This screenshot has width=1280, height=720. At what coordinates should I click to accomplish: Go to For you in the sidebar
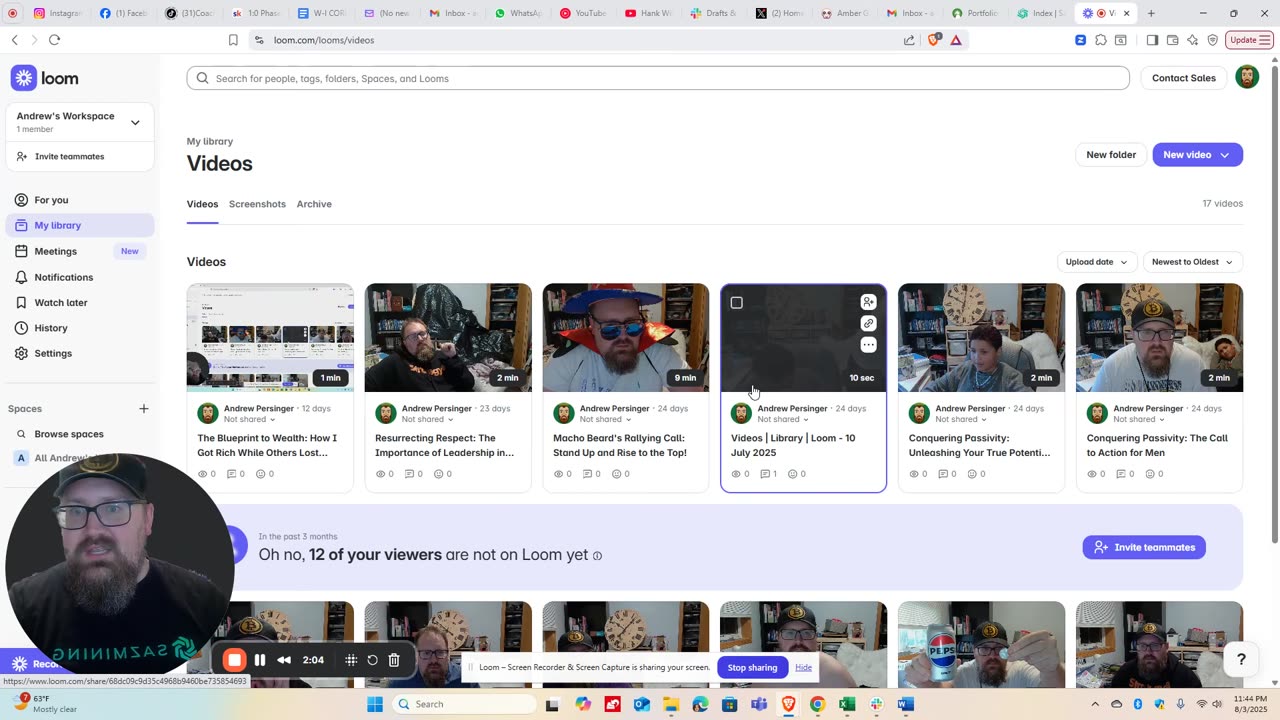80,200
